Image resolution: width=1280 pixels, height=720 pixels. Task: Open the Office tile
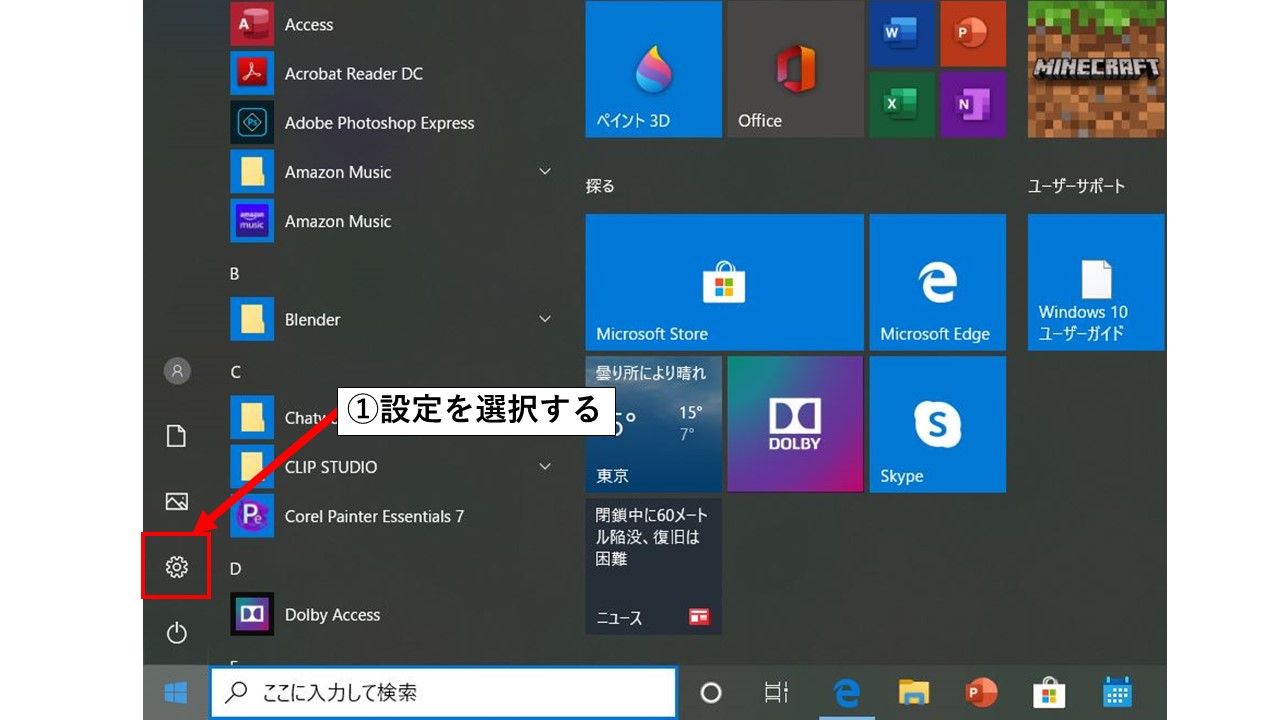(795, 69)
